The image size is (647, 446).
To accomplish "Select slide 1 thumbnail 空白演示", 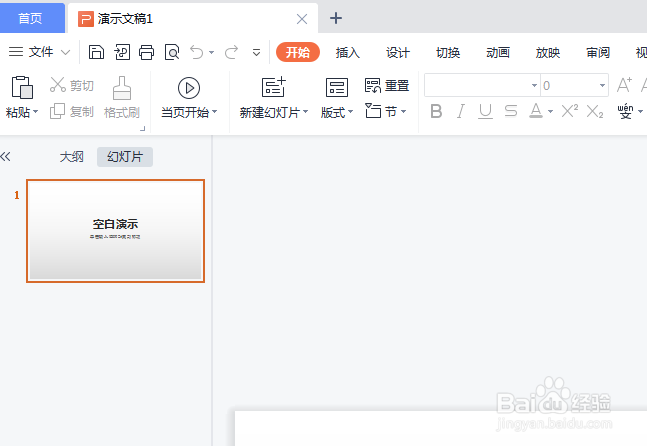I will point(116,231).
